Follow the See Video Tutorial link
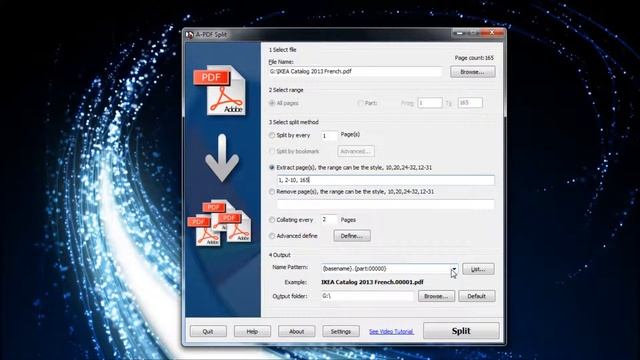 tap(391, 331)
